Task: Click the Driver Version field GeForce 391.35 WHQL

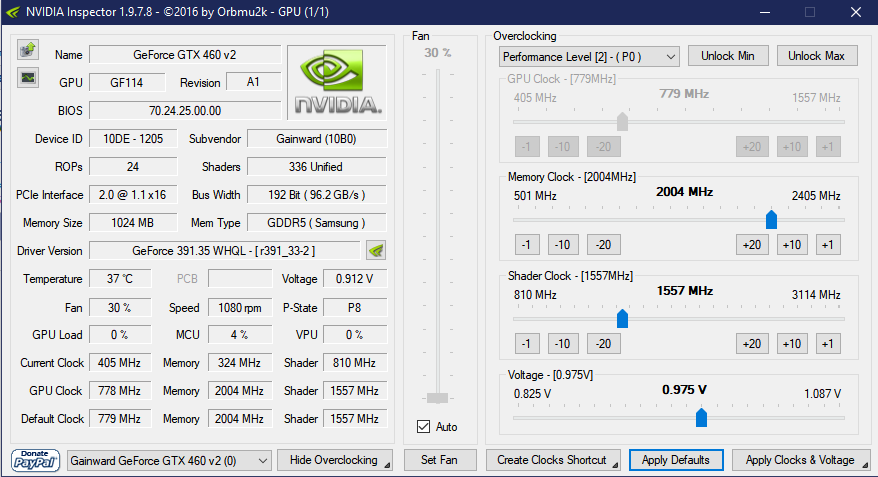Action: click(x=224, y=251)
